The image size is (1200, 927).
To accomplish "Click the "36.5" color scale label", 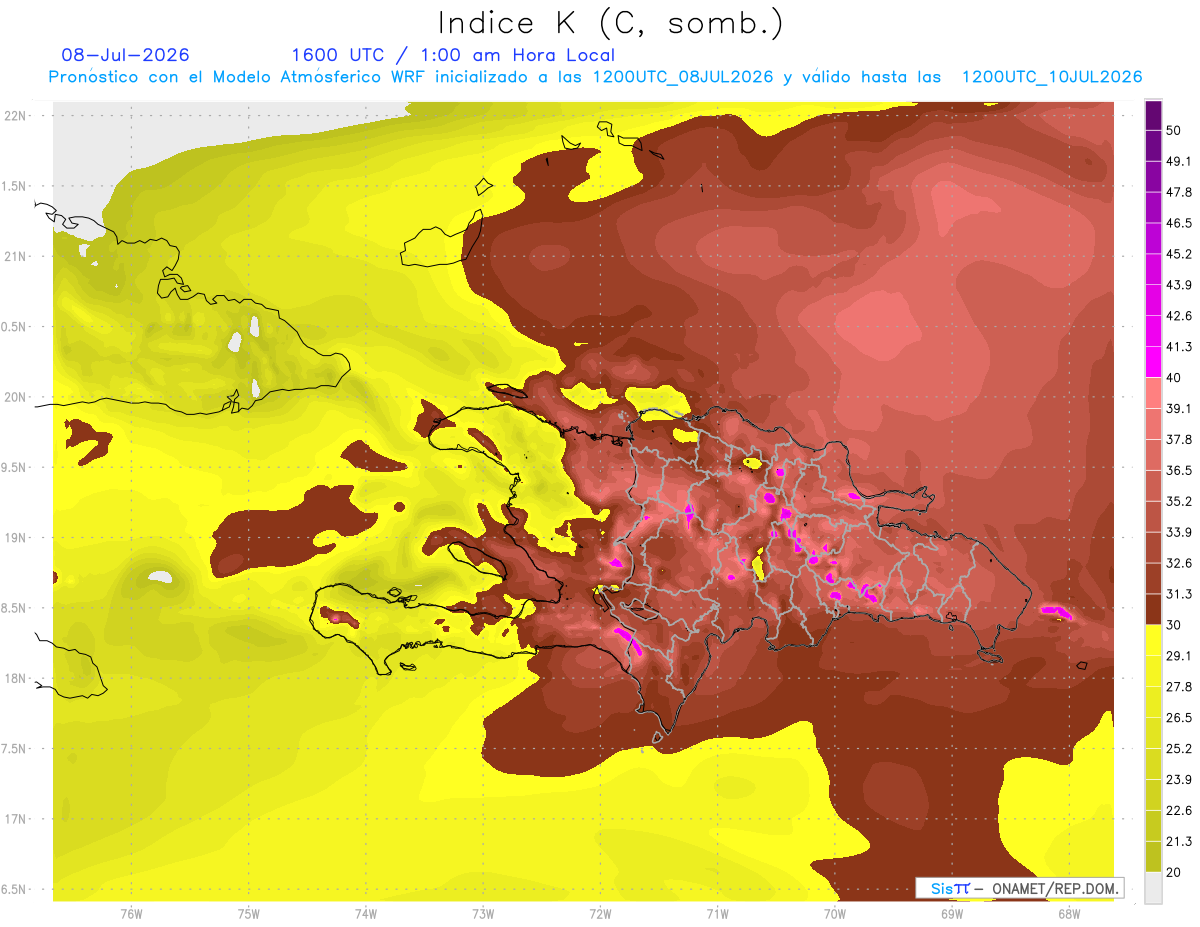I will tap(1179, 470).
